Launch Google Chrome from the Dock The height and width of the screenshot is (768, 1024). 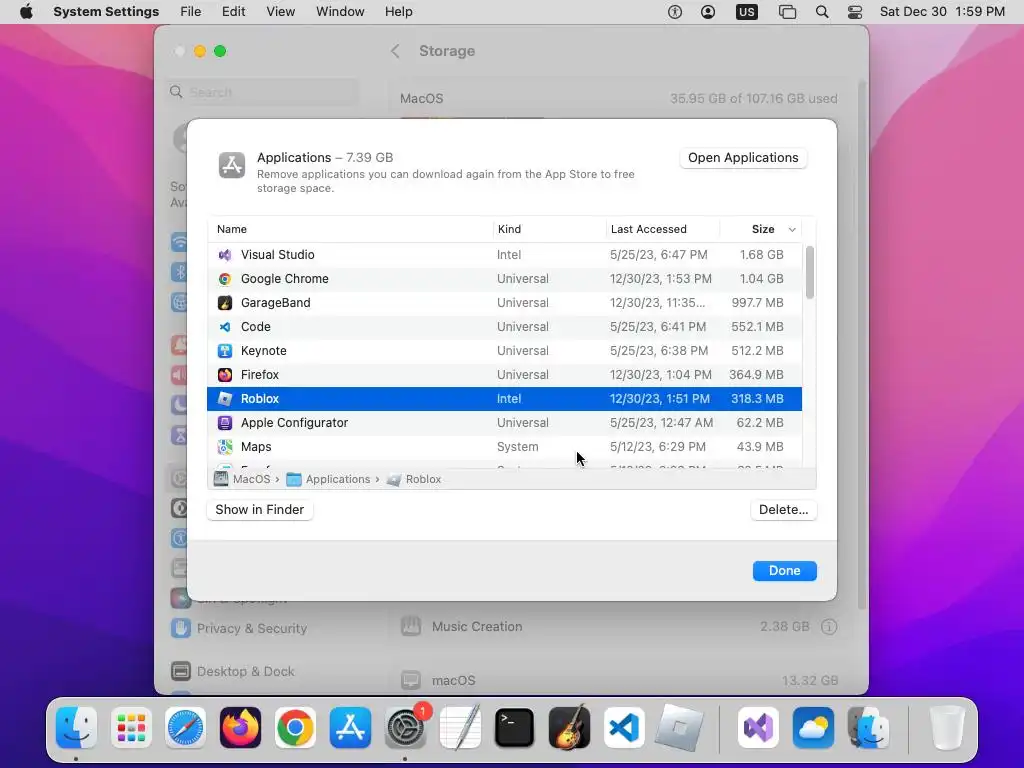pos(295,727)
